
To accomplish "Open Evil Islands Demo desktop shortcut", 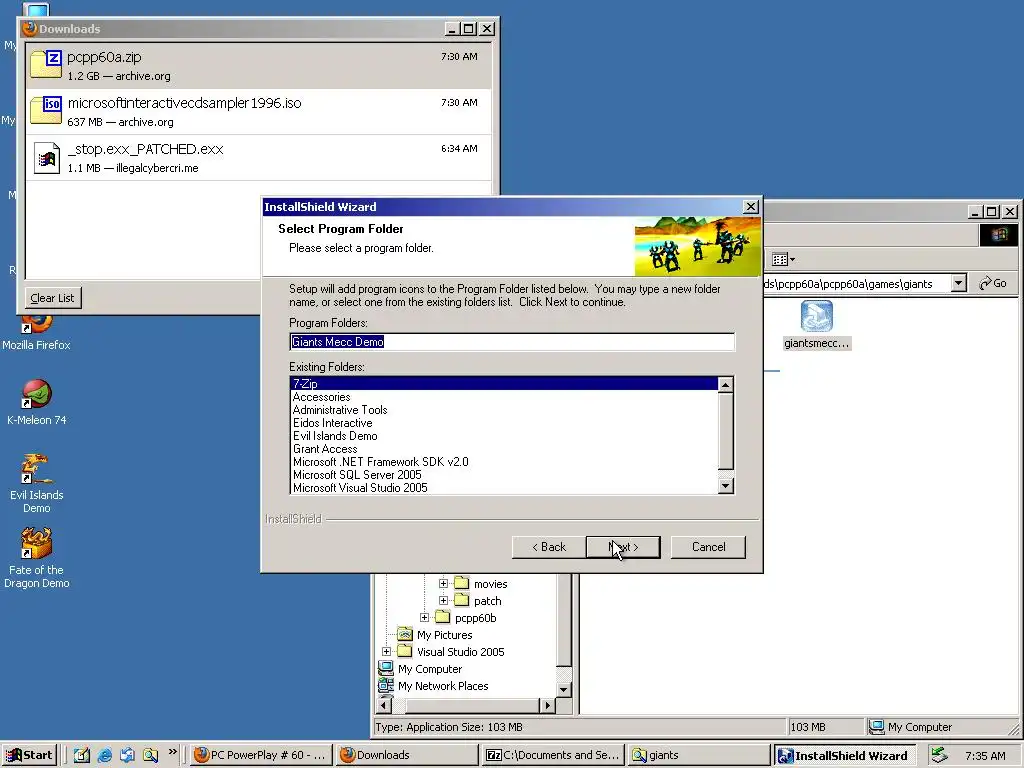I will tap(37, 483).
